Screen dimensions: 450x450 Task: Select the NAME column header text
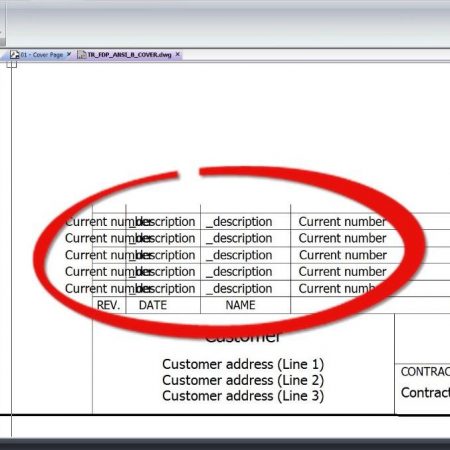point(240,305)
